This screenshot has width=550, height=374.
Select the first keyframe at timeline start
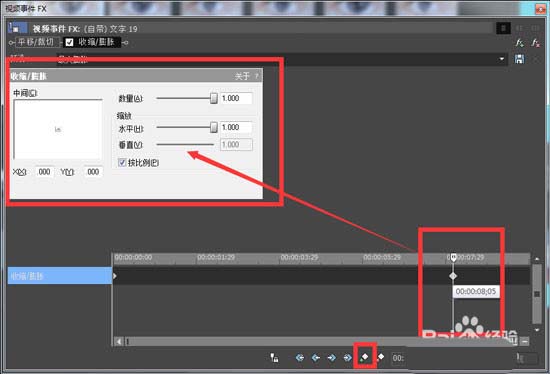[x=114, y=276]
